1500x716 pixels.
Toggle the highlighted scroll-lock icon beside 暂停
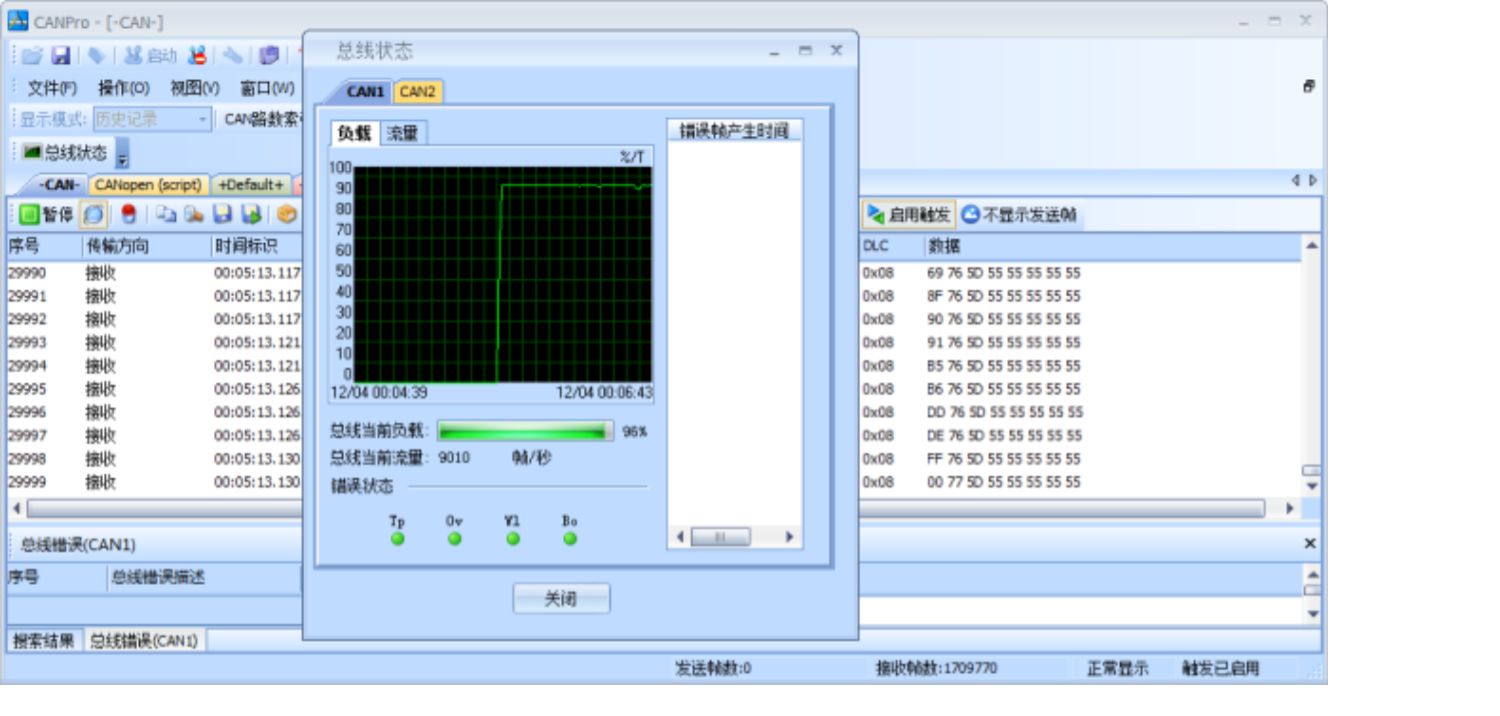[93, 214]
